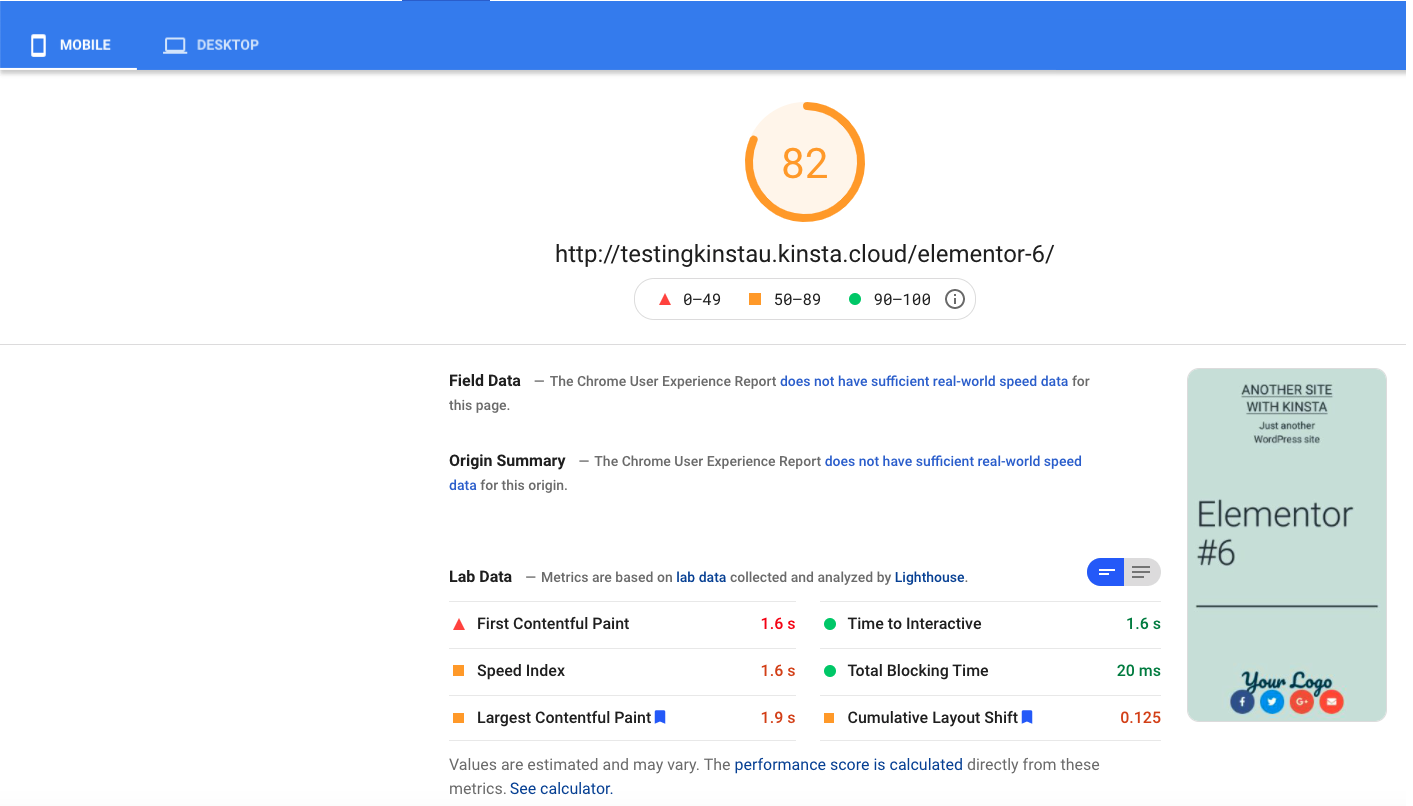Image resolution: width=1413 pixels, height=806 pixels.
Task: Click the 1.9 s Largest Contentful Paint value
Action: (778, 718)
